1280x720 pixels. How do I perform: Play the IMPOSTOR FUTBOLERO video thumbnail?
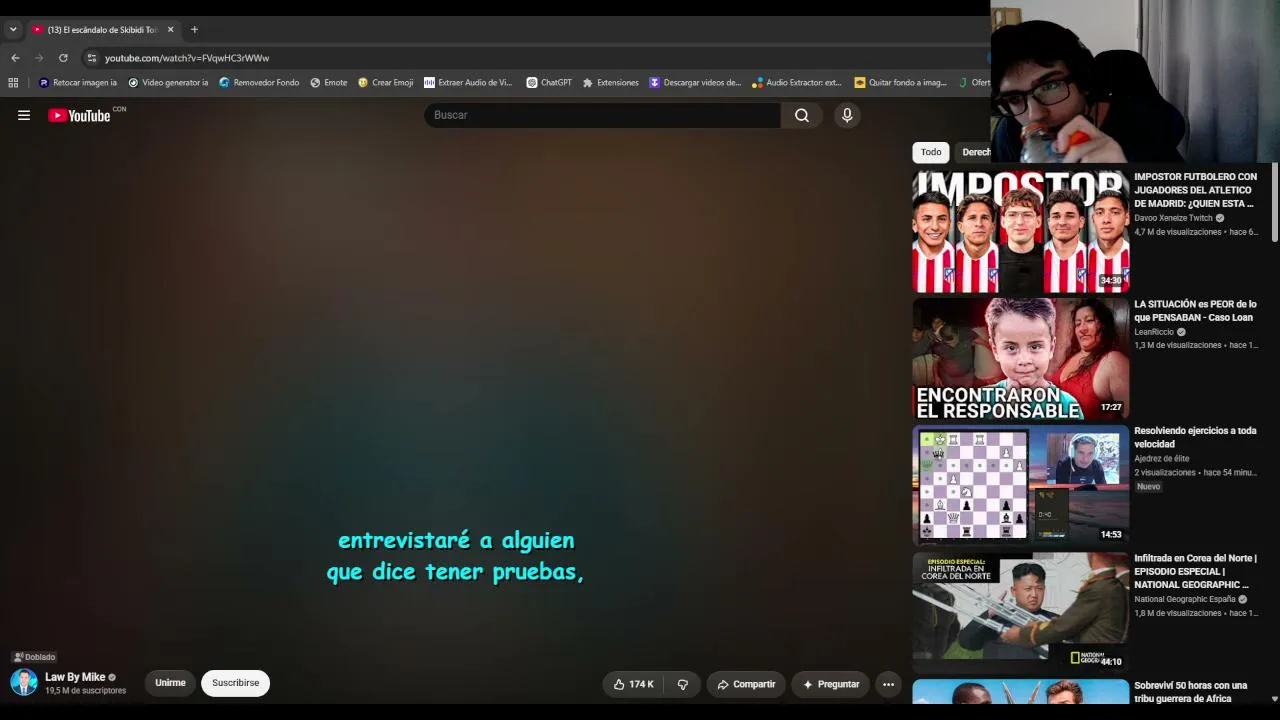click(1020, 232)
